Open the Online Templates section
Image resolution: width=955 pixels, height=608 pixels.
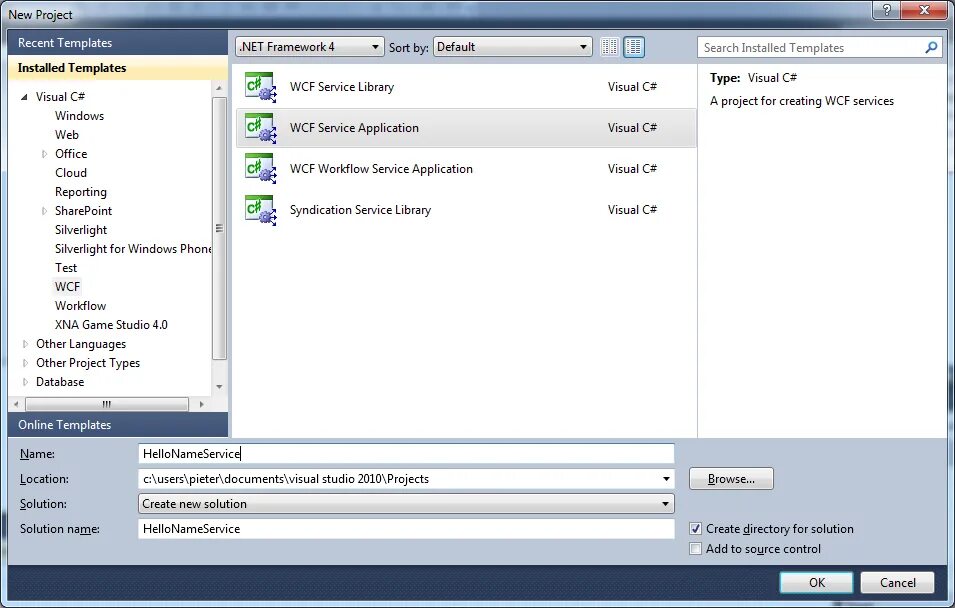[118, 425]
